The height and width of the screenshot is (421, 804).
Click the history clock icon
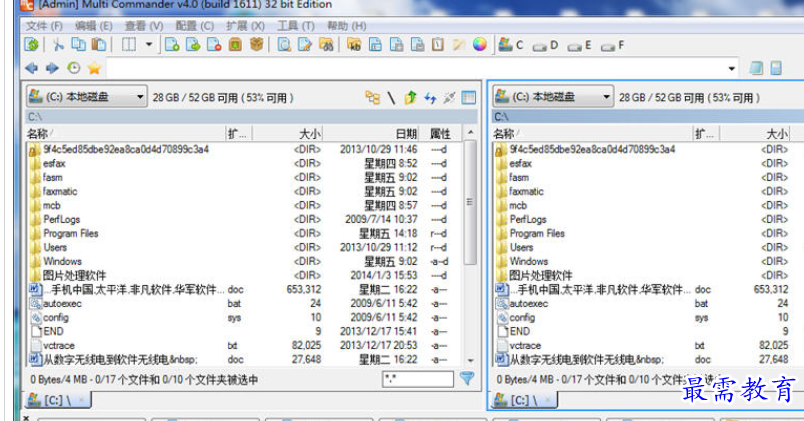click(74, 68)
